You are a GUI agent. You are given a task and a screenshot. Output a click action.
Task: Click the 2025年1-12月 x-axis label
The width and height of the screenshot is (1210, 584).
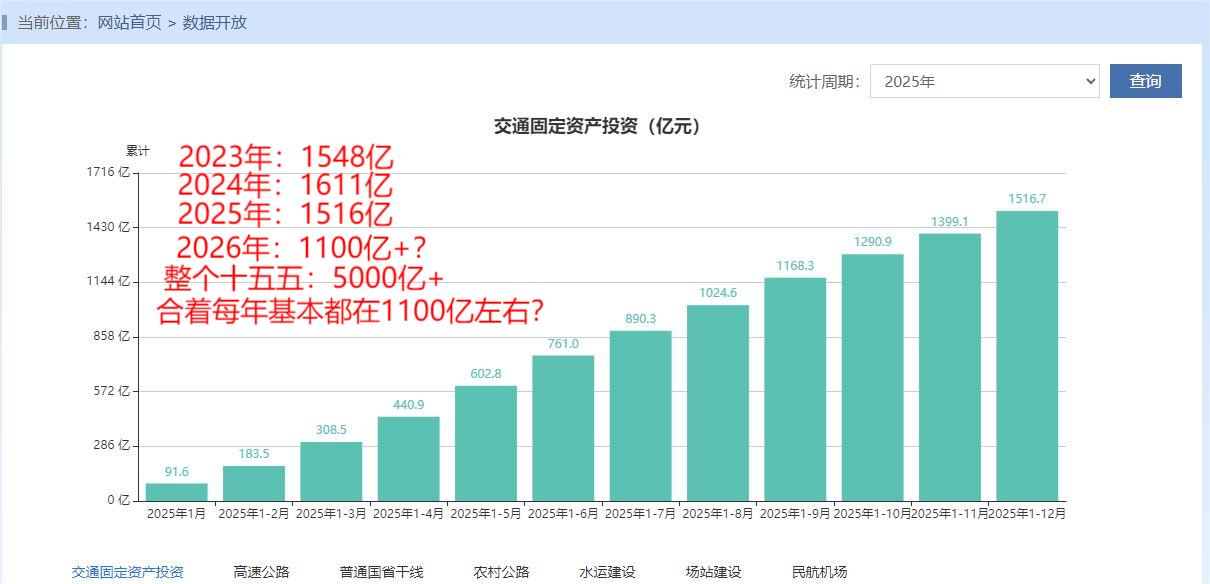point(1027,514)
